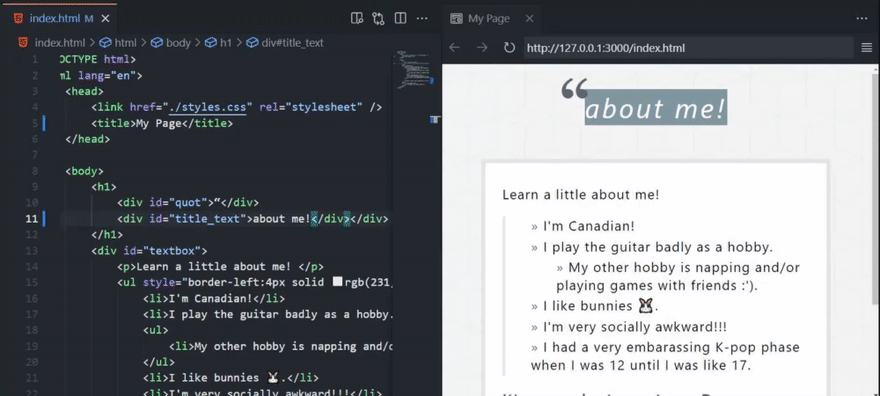This screenshot has height=396, width=880.
Task: Open editor more actions ellipsis menu
Action: (422, 19)
